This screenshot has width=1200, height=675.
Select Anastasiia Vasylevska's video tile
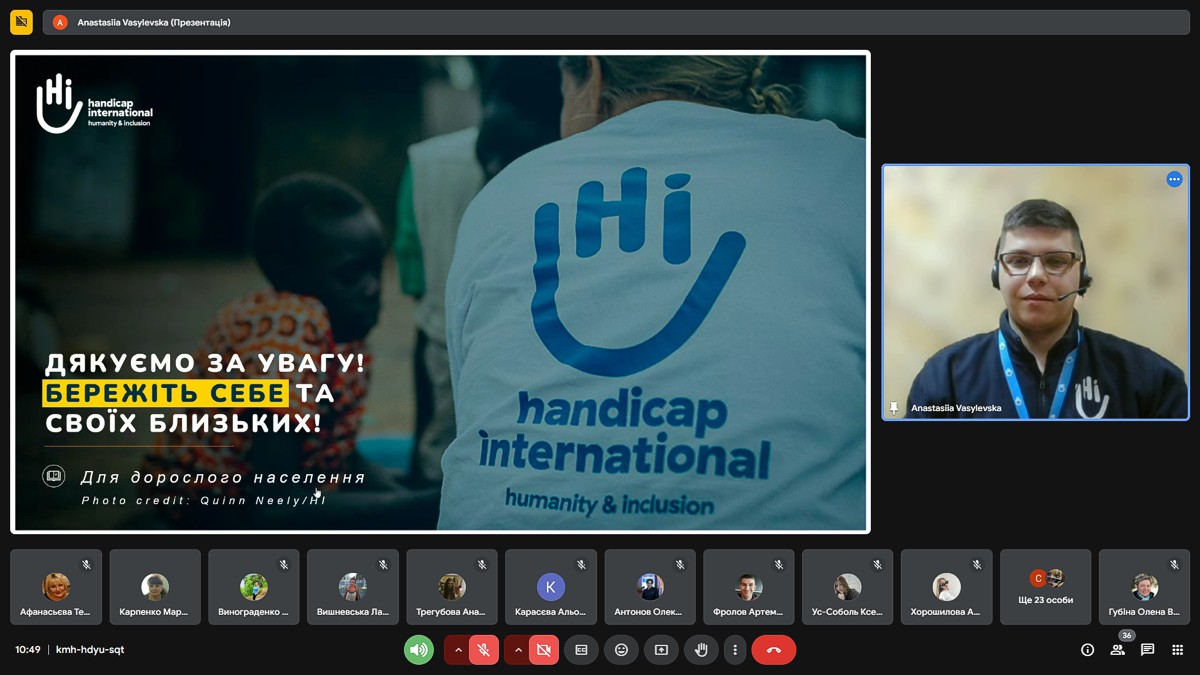(1036, 292)
